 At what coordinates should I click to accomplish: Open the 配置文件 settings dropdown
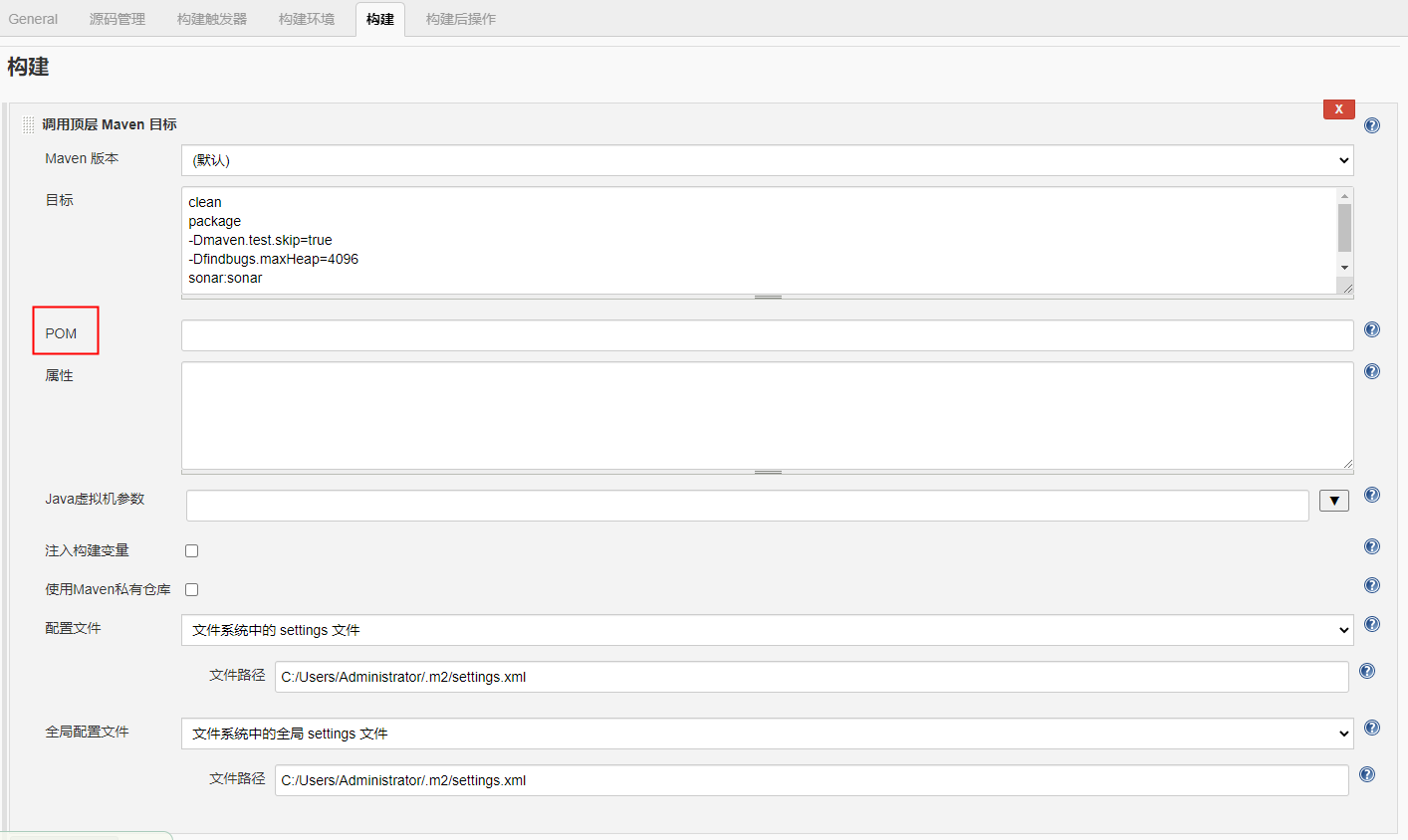point(767,630)
